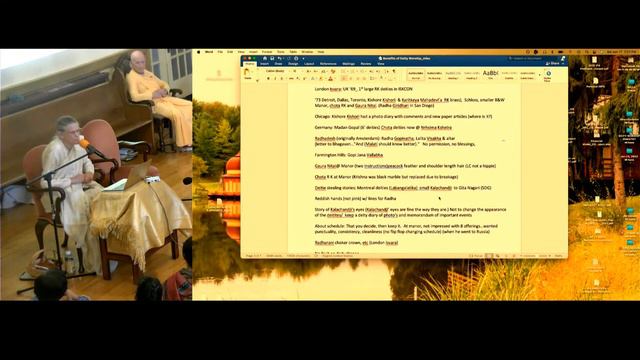Click the line starting 'London Isvara: UK'

tap(363, 89)
